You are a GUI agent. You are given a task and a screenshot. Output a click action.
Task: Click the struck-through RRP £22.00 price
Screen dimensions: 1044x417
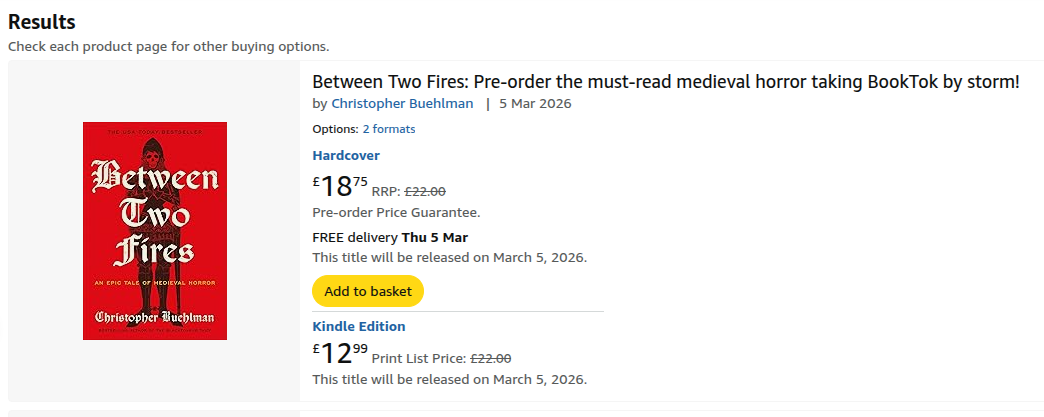[425, 192]
